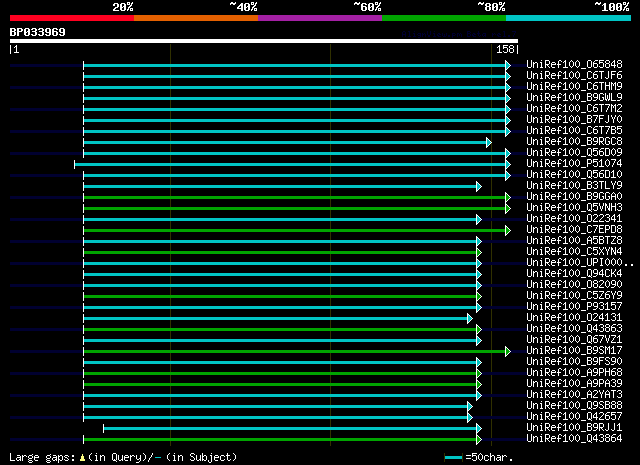Viewport: 640px width, 465px height.
Task: Click the arrowhead ending the Q9SB88 alignment bar
Action: 470,407
